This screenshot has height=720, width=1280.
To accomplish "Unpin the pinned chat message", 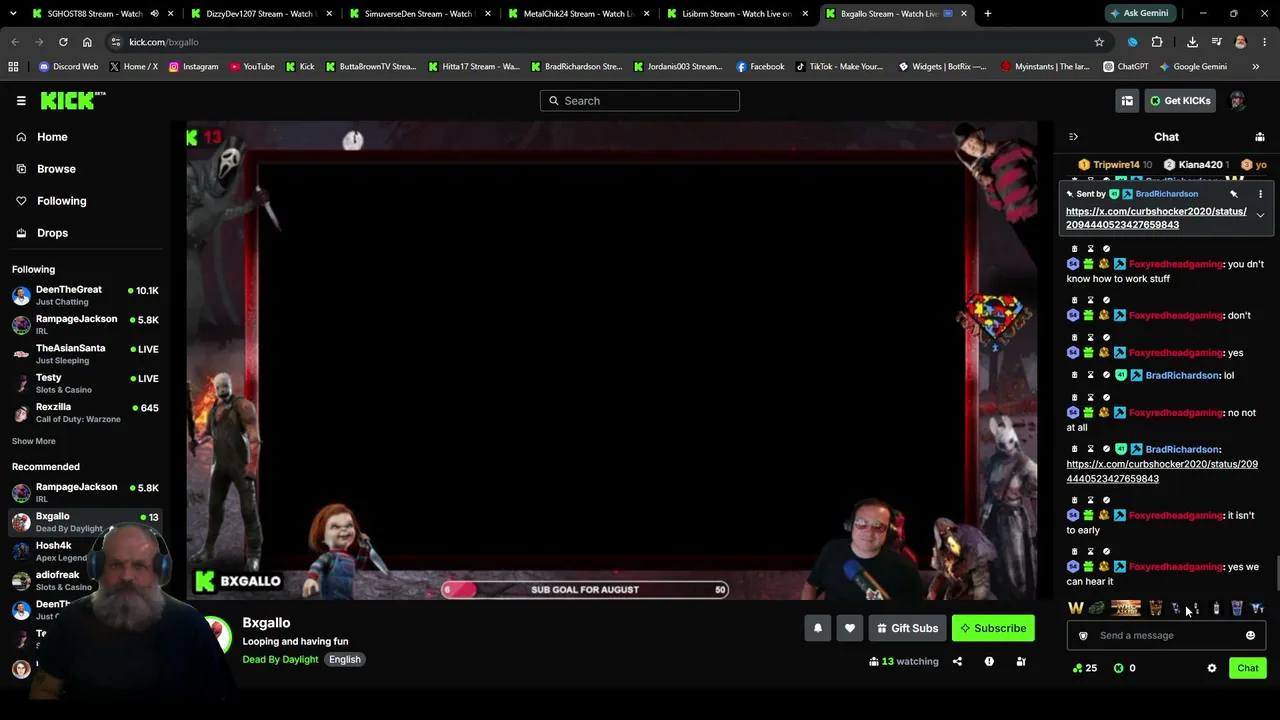I will [x=1234, y=194].
